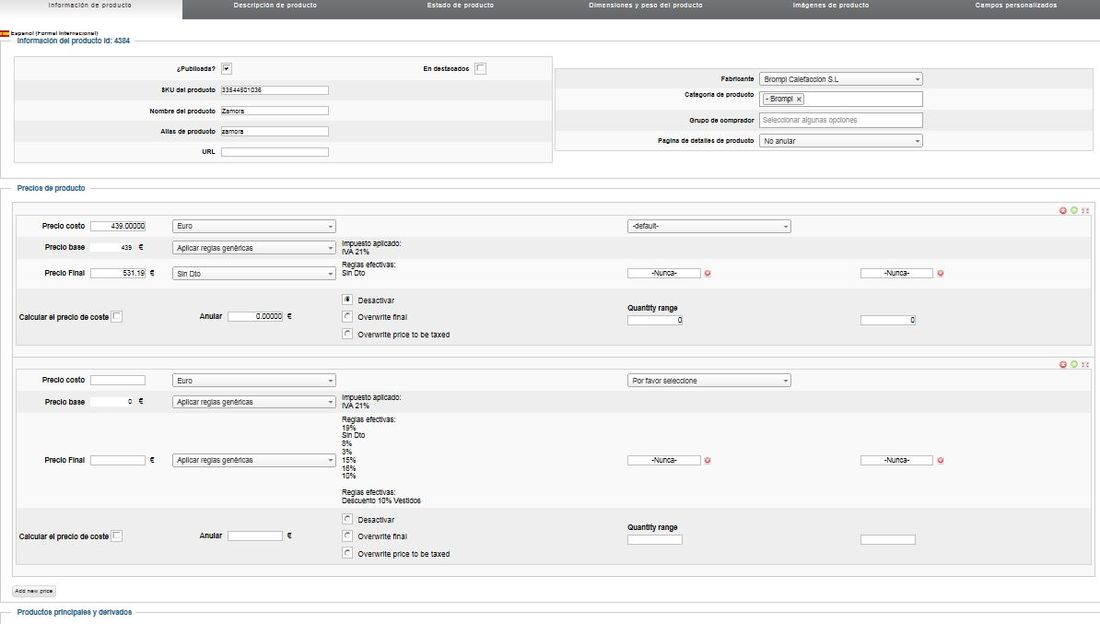Check Calcular el precio de coste, second block
This screenshot has width=1100, height=624.
117,536
